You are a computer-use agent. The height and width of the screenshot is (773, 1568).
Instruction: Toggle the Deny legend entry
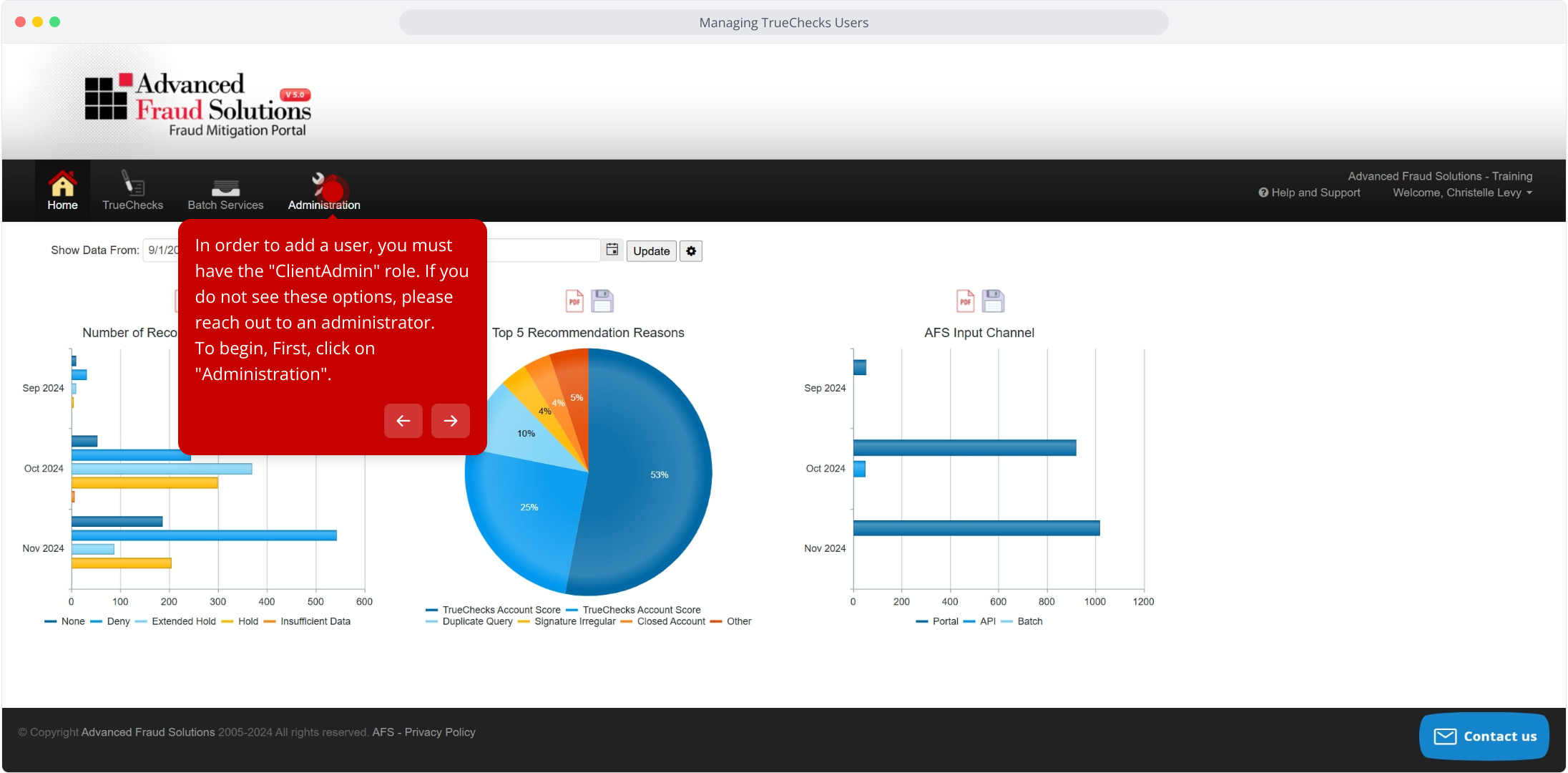[111, 621]
